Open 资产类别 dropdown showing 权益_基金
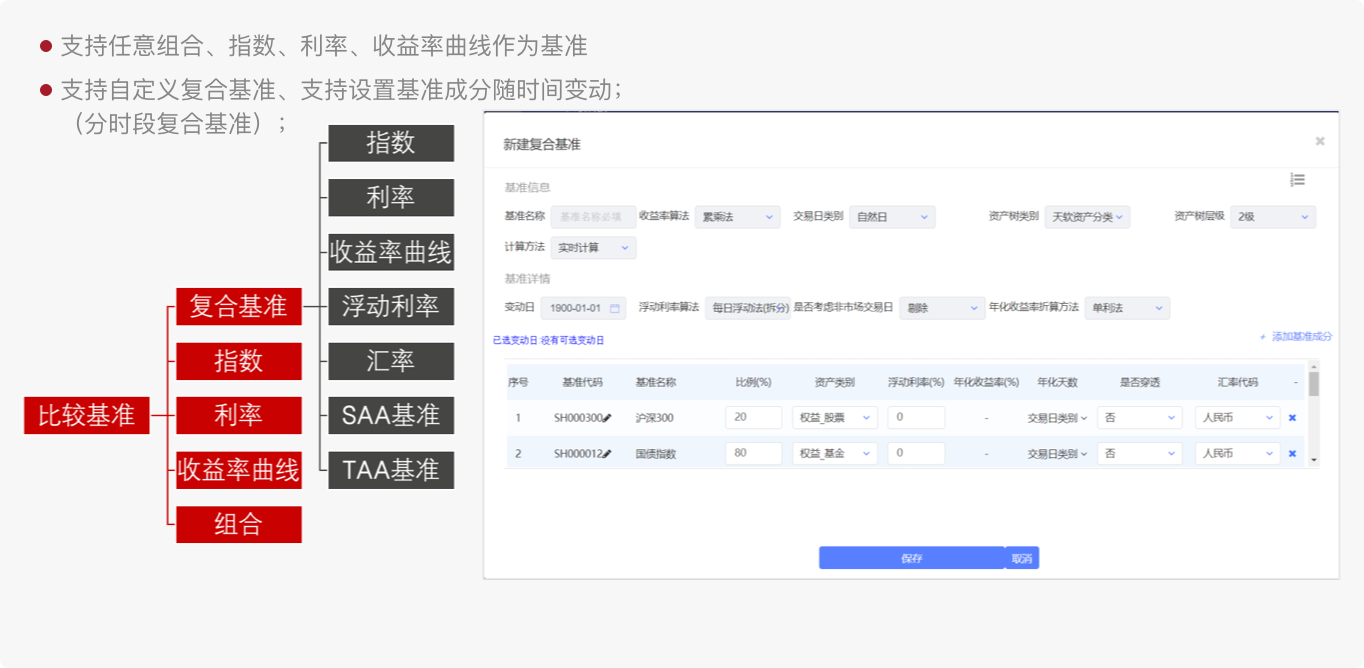This screenshot has width=1364, height=668. tap(834, 453)
